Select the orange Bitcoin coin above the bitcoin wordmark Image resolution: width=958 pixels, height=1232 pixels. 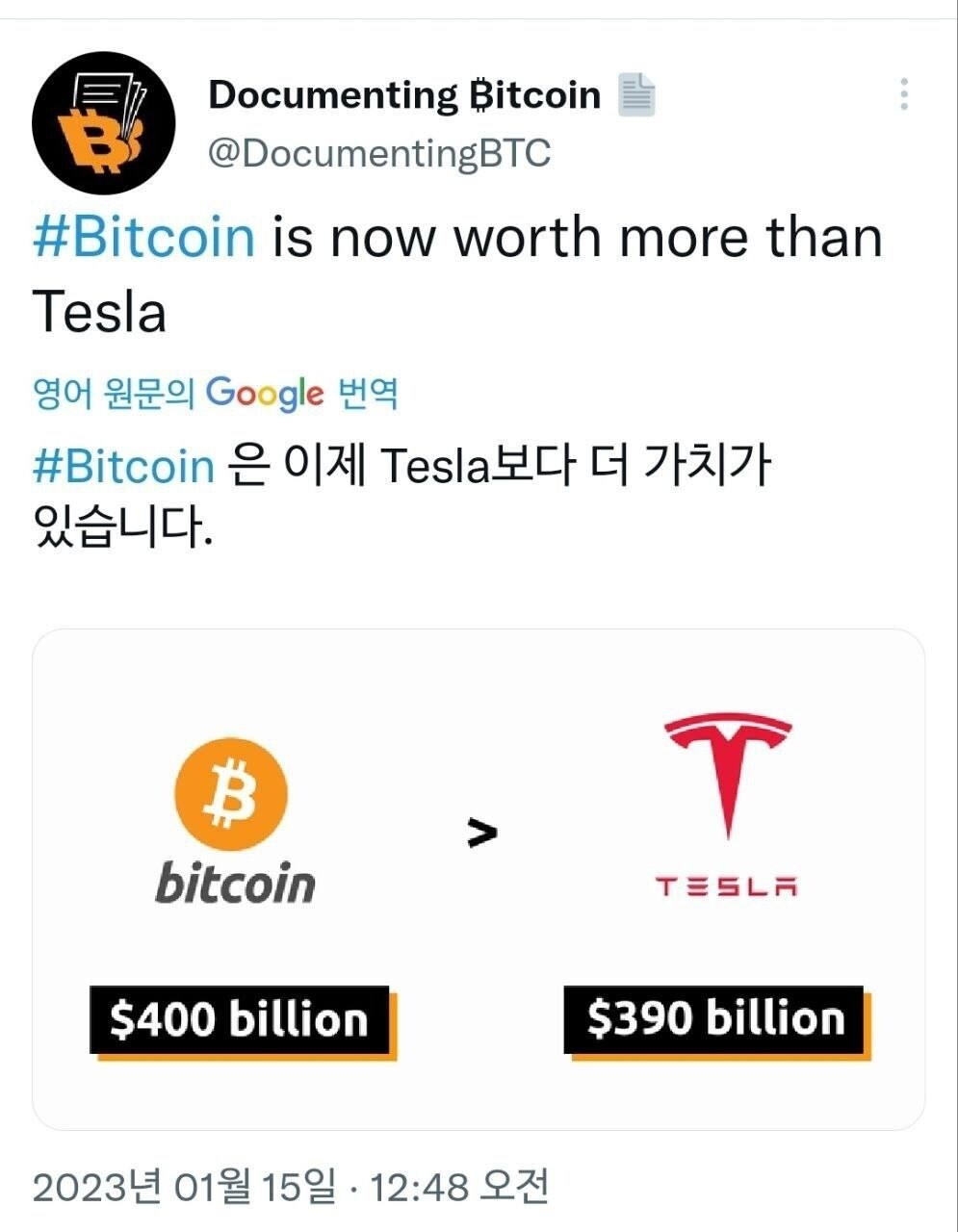pyautogui.click(x=231, y=792)
